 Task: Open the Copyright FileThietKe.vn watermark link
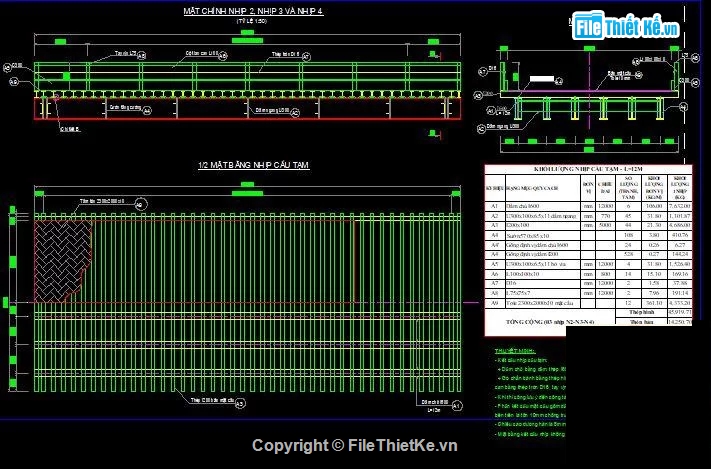click(x=354, y=445)
